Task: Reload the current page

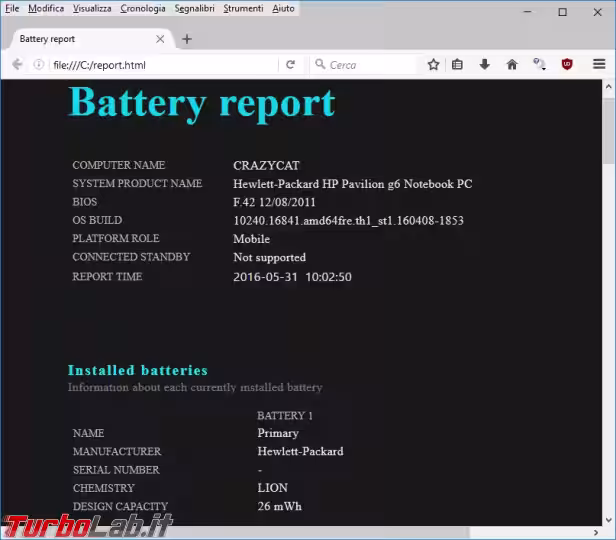Action: [x=290, y=64]
